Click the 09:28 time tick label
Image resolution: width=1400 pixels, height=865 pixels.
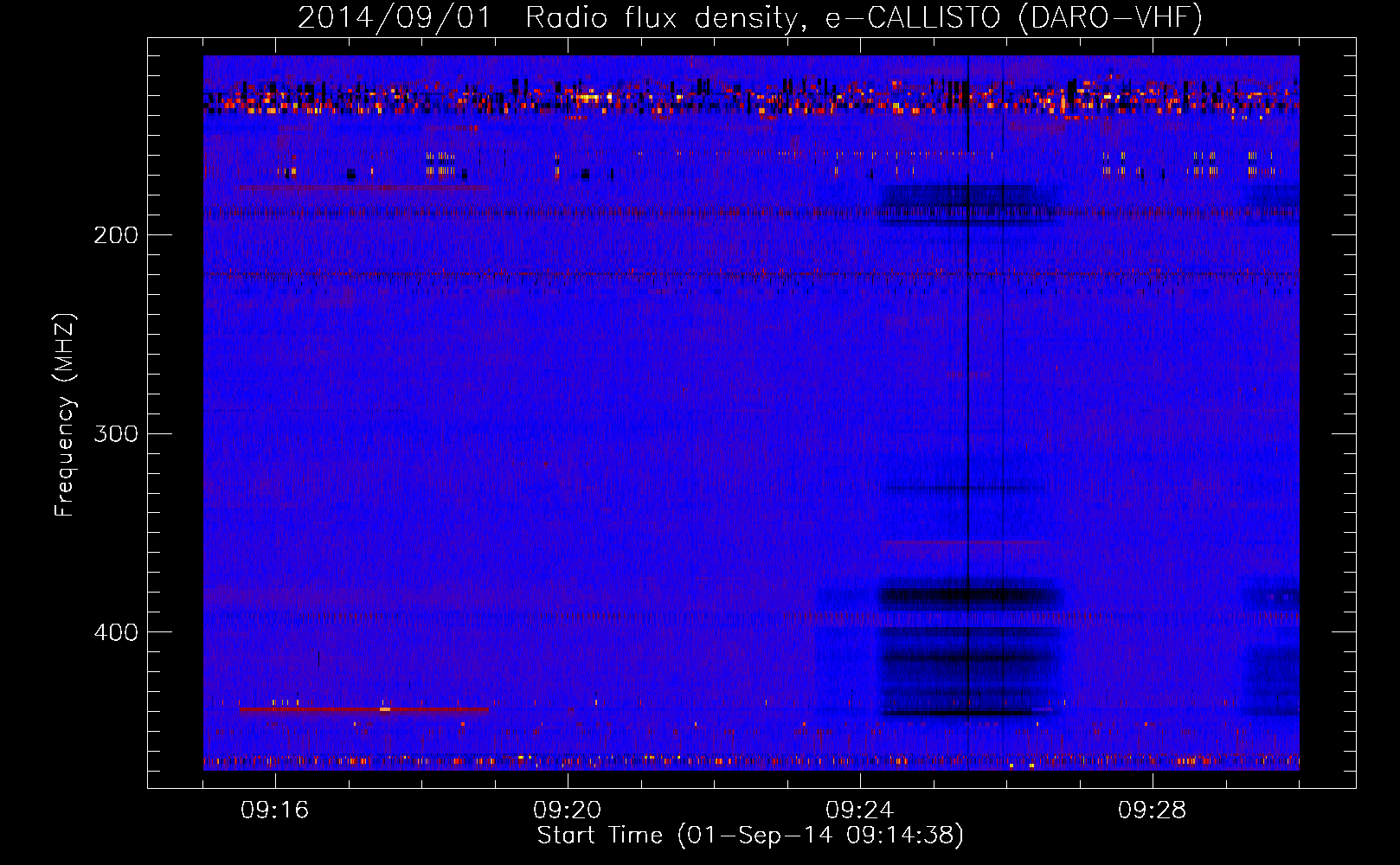(x=1153, y=811)
